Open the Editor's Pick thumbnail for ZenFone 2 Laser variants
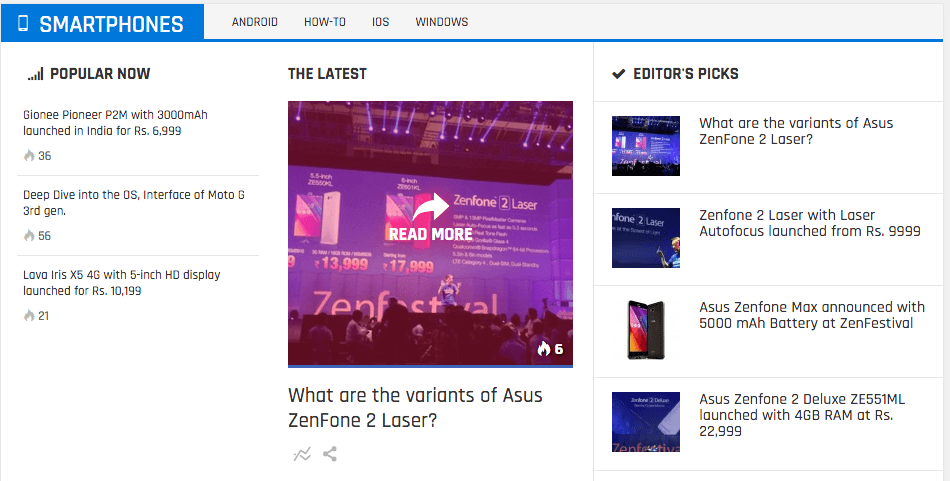Viewport: 950px width, 481px height. 646,146
